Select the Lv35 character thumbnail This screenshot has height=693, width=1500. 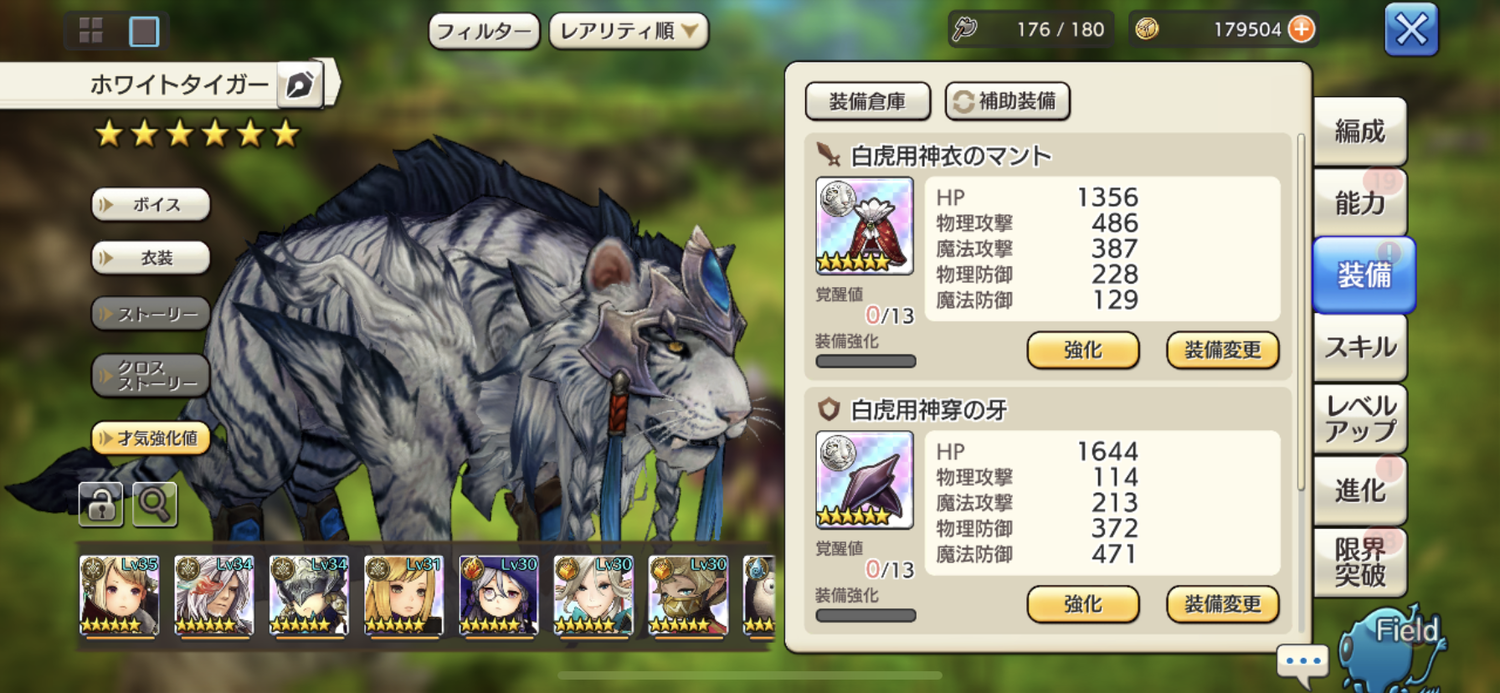(x=119, y=596)
